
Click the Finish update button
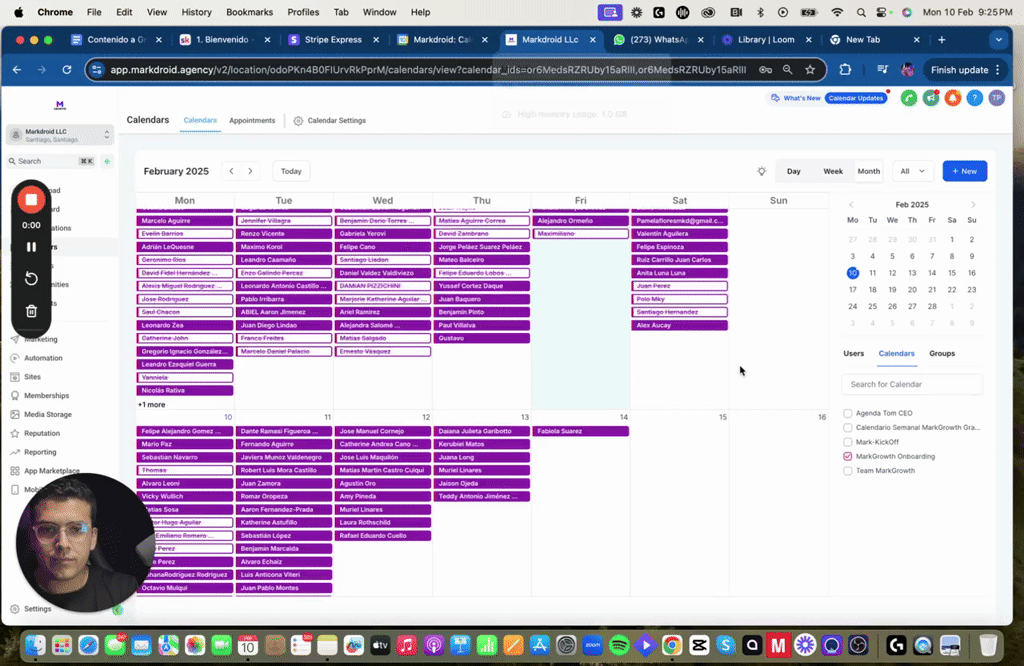[959, 70]
